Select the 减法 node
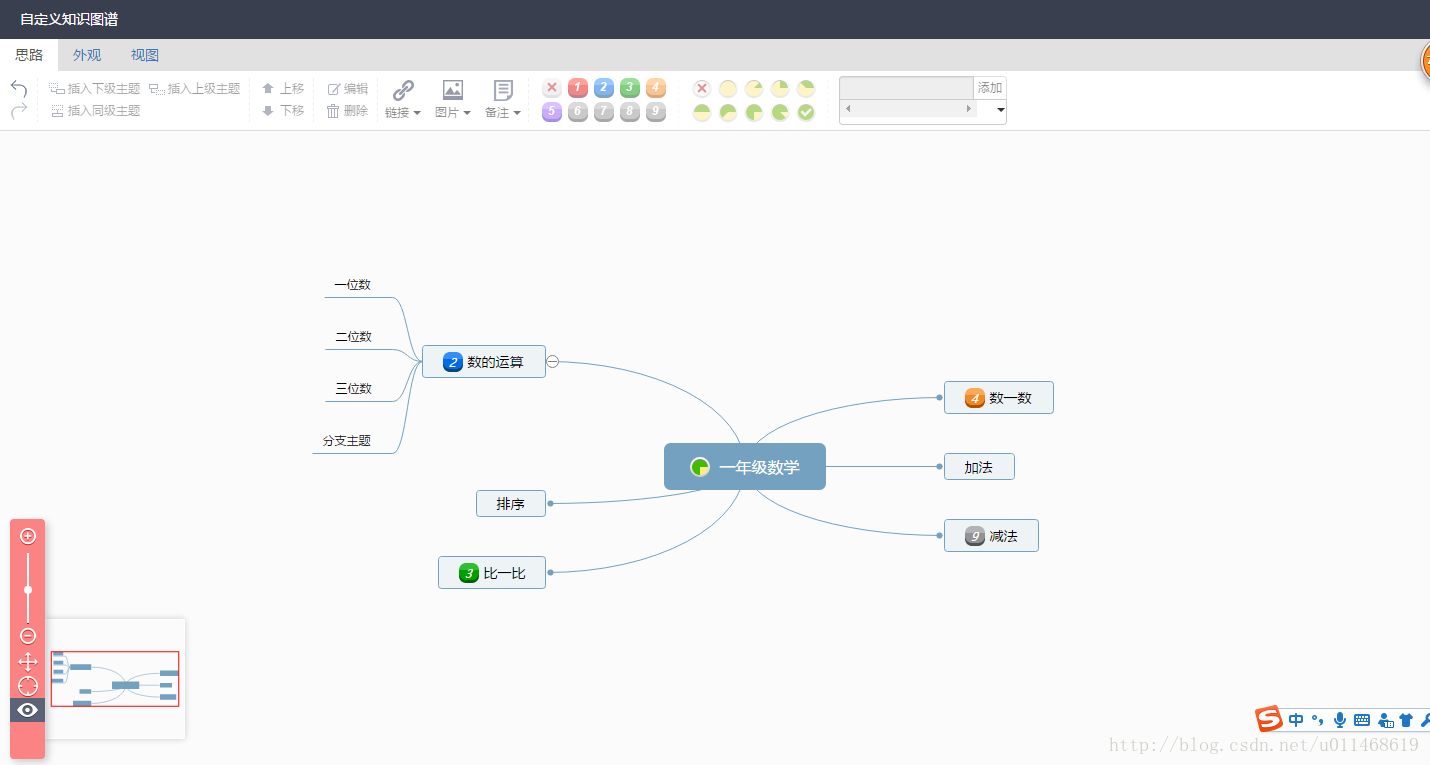The width and height of the screenshot is (1430, 765). (x=991, y=536)
